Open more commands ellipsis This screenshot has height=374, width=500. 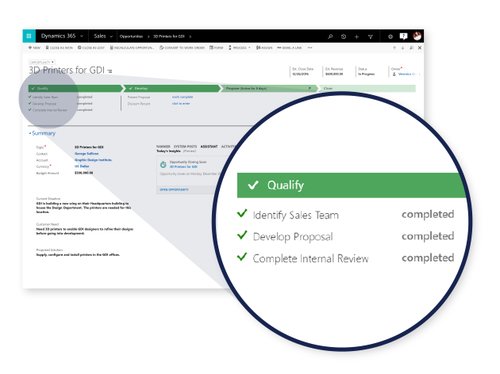pyautogui.click(x=310, y=48)
